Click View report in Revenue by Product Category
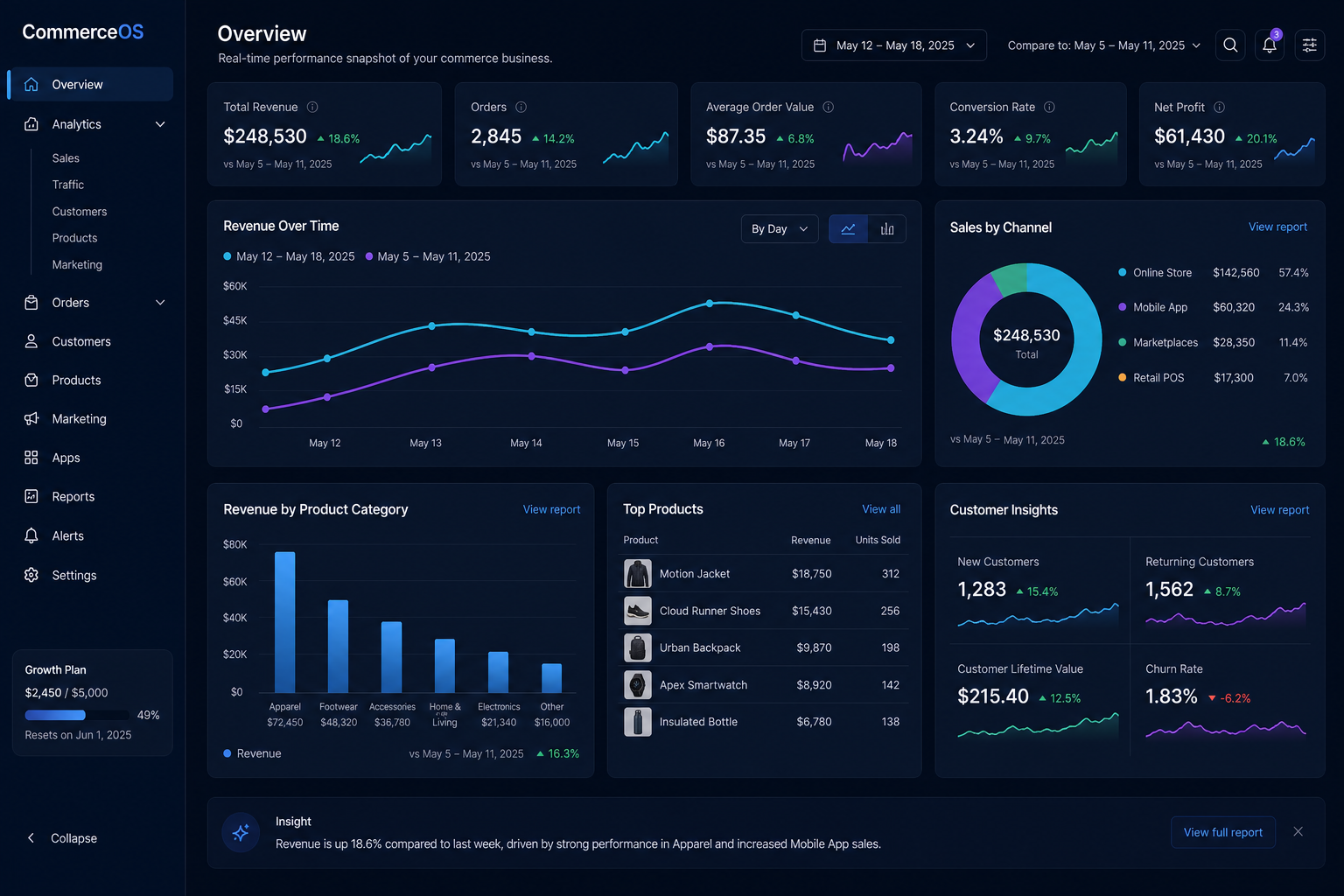This screenshot has width=1344, height=896. [551, 509]
